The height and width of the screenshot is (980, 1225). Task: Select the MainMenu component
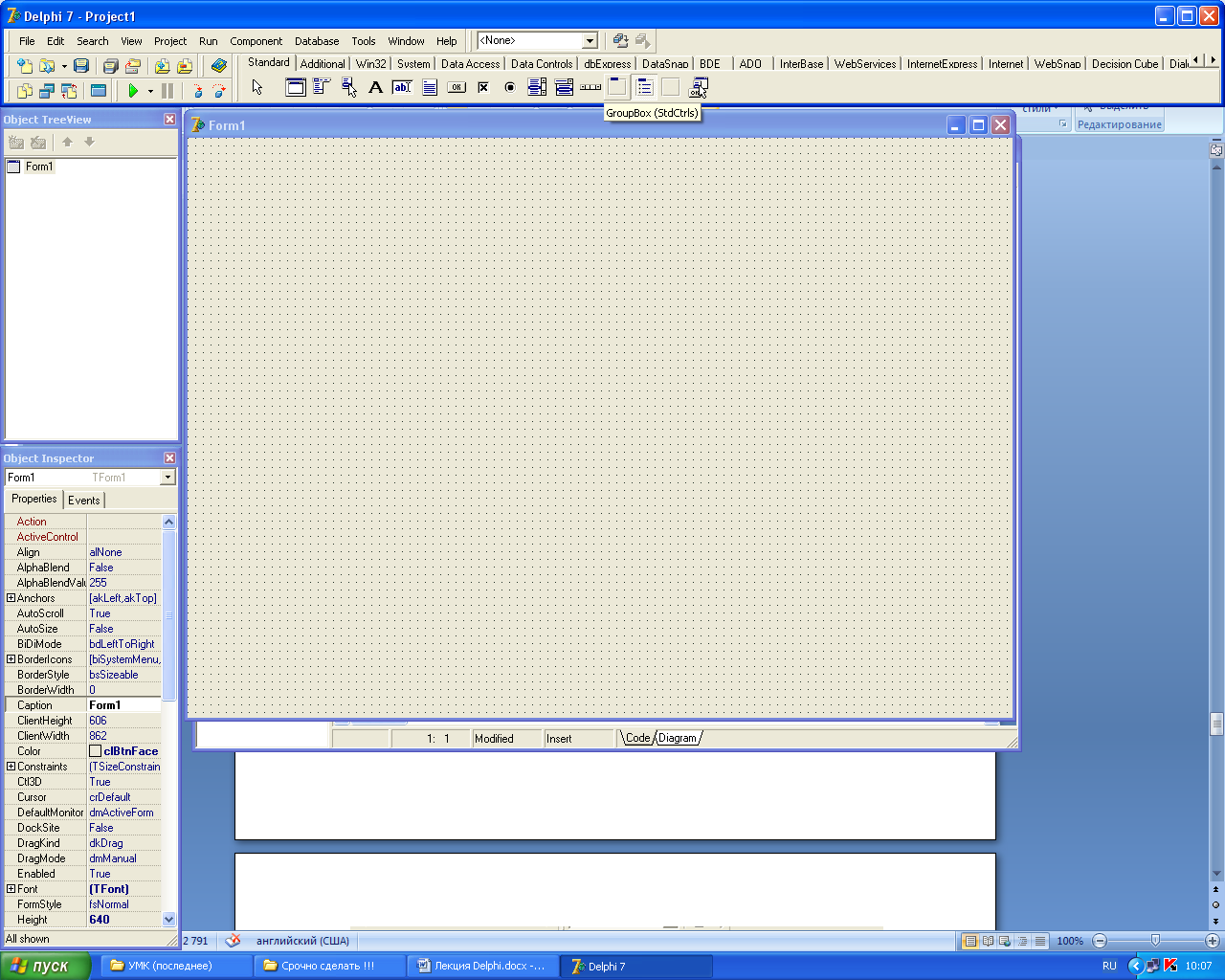pyautogui.click(x=322, y=87)
